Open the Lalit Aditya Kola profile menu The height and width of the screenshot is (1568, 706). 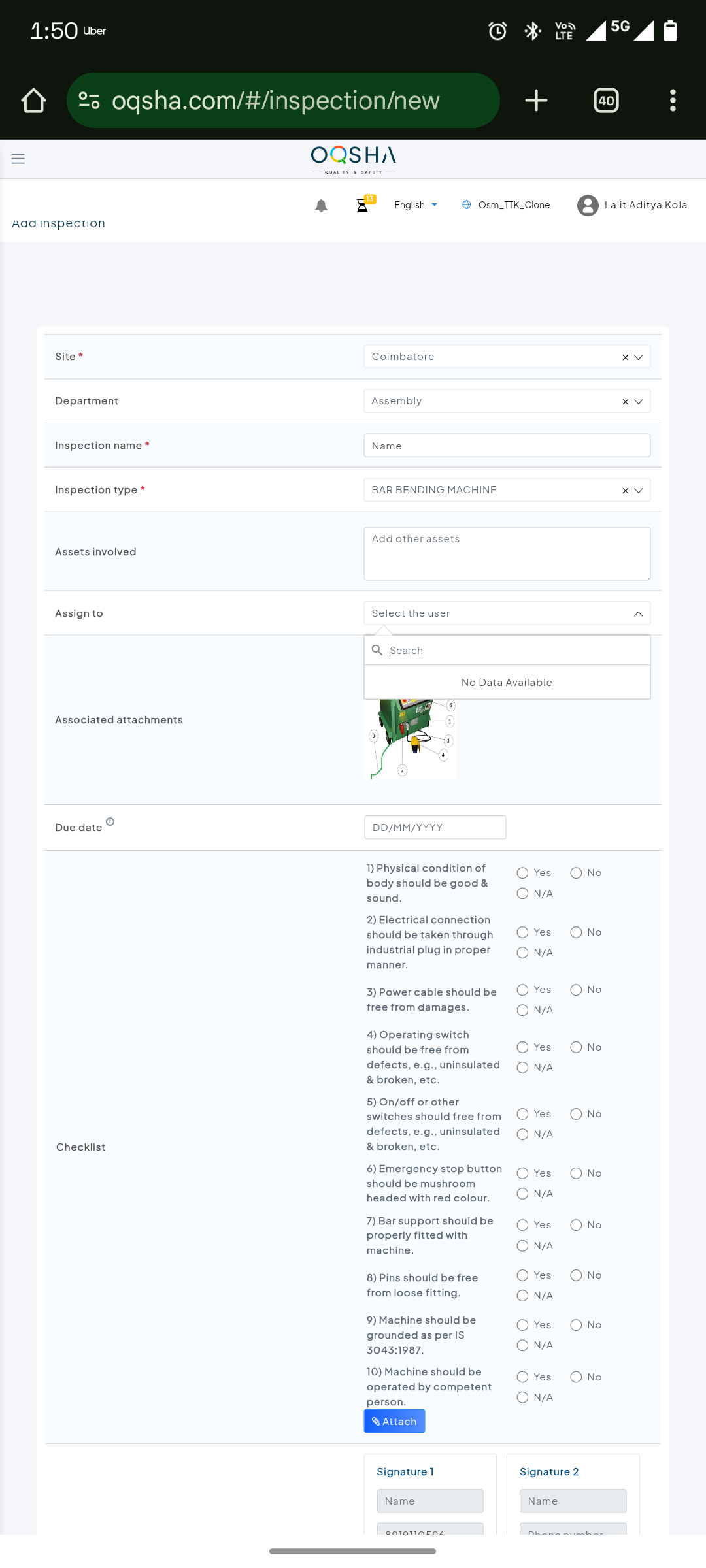632,205
